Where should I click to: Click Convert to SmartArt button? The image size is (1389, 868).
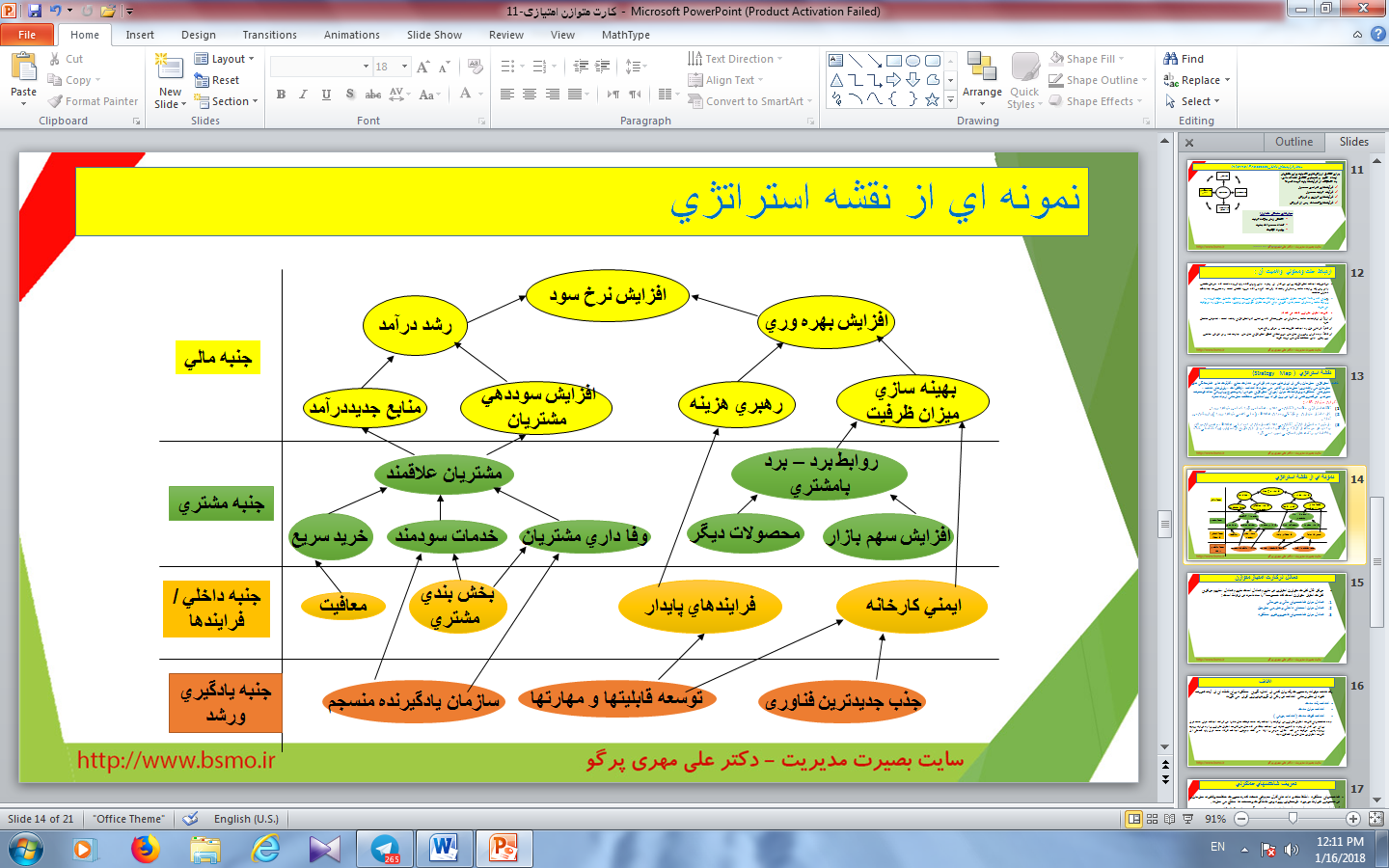pyautogui.click(x=754, y=101)
